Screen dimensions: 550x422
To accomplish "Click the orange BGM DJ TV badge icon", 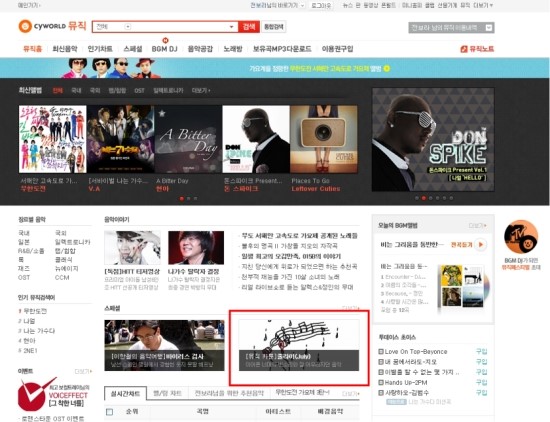I will click(521, 237).
